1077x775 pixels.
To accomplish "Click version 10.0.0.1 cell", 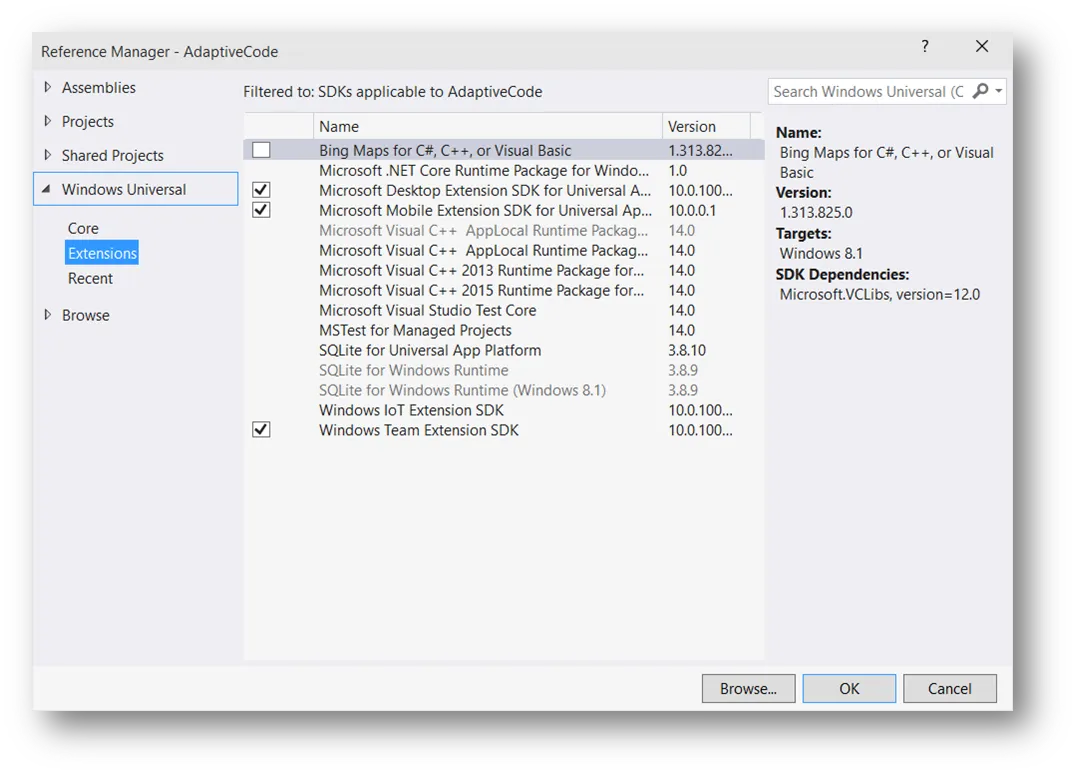I will 692,210.
